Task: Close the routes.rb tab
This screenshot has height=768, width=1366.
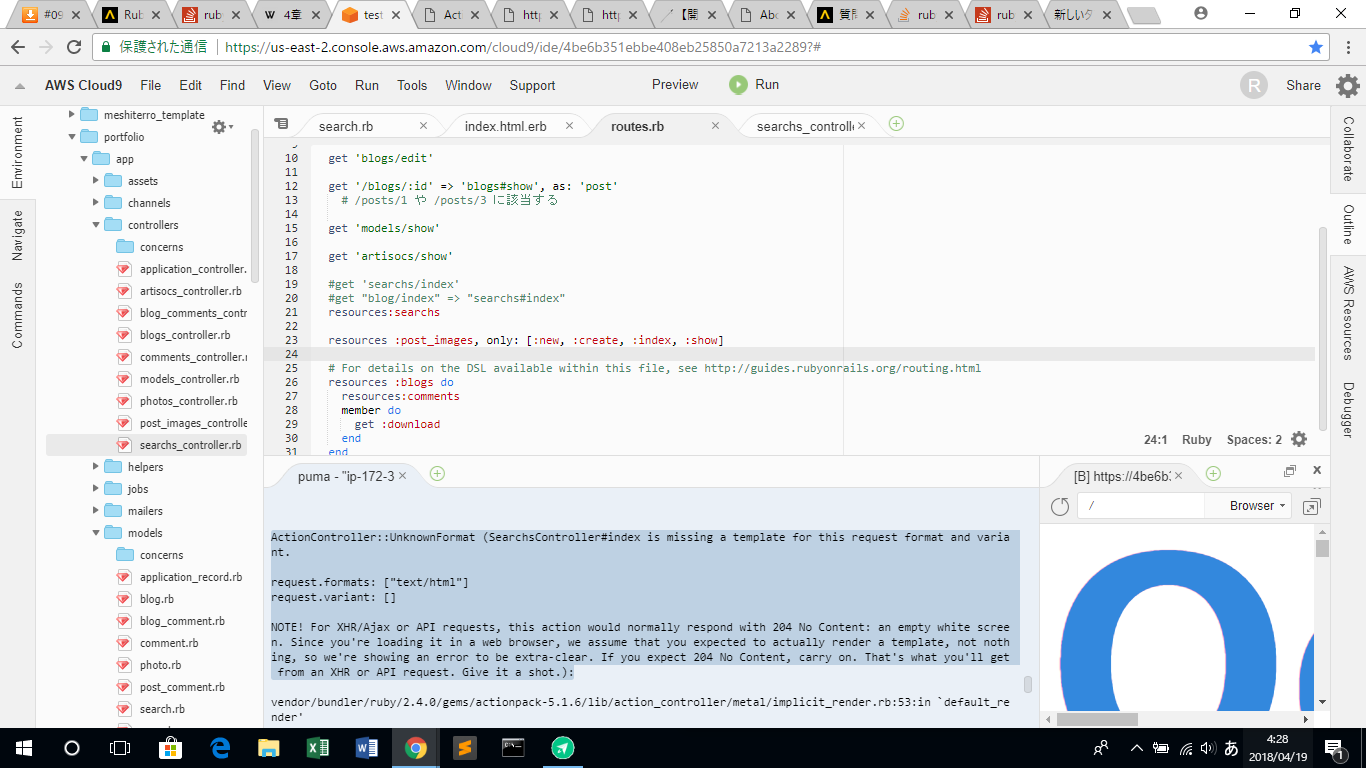Action: [715, 126]
